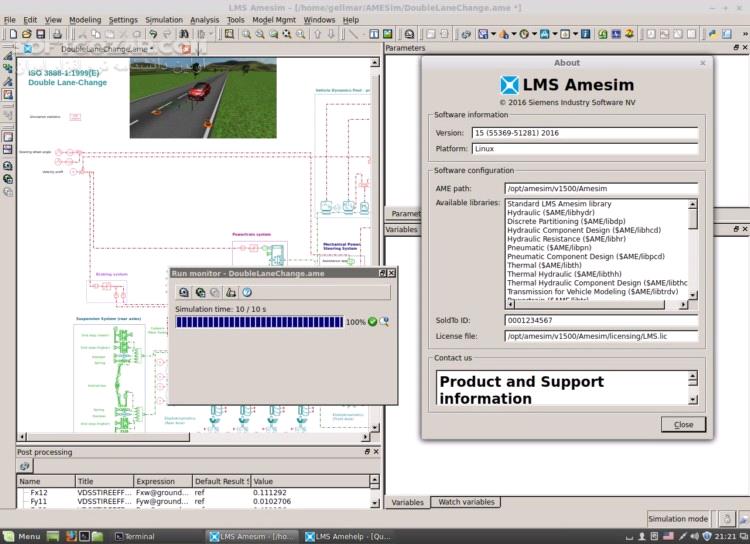
Task: Switch to Simulation mode in left sidebar
Action: point(8,95)
